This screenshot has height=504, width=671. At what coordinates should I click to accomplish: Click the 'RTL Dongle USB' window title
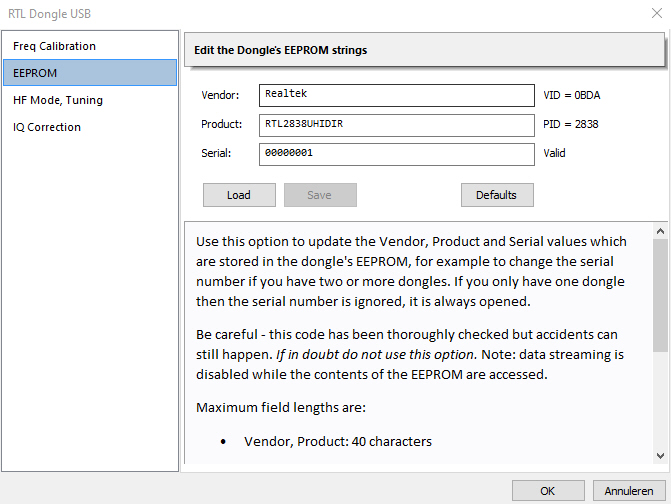click(x=50, y=14)
